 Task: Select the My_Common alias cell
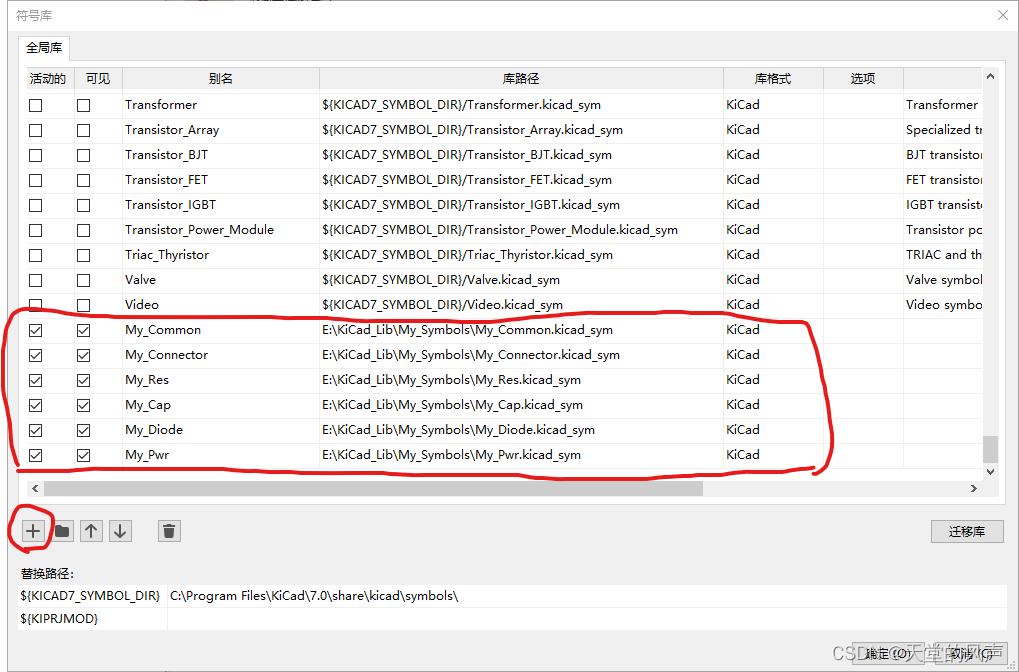[221, 330]
